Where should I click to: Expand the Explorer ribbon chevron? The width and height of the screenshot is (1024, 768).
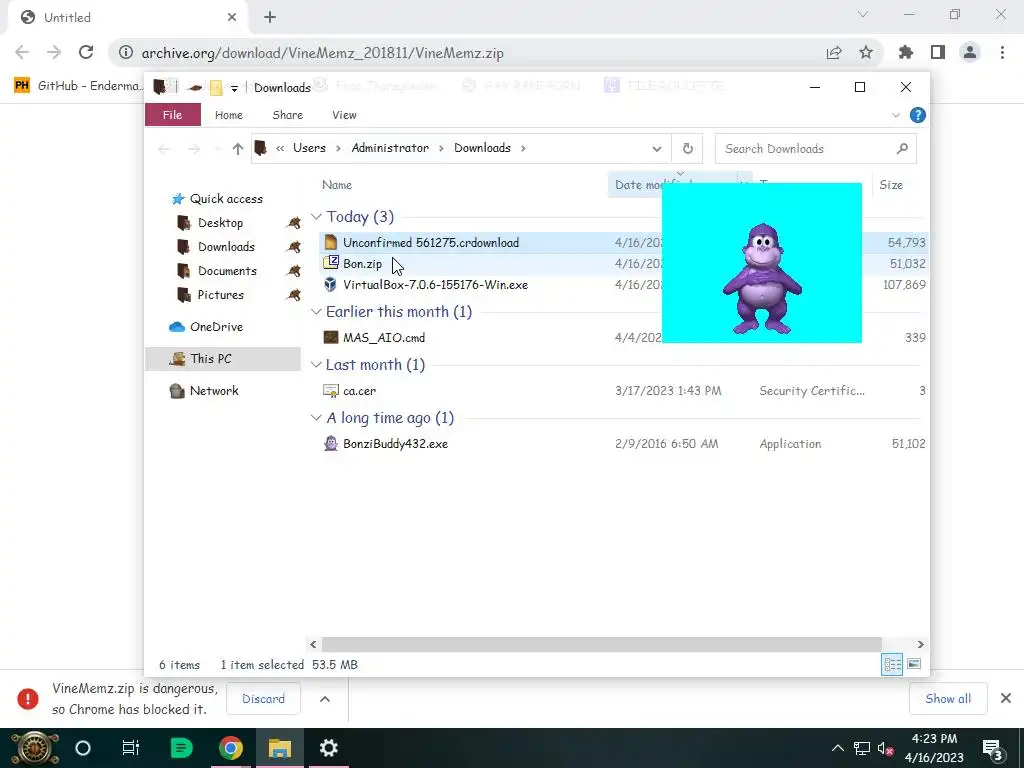tap(896, 115)
